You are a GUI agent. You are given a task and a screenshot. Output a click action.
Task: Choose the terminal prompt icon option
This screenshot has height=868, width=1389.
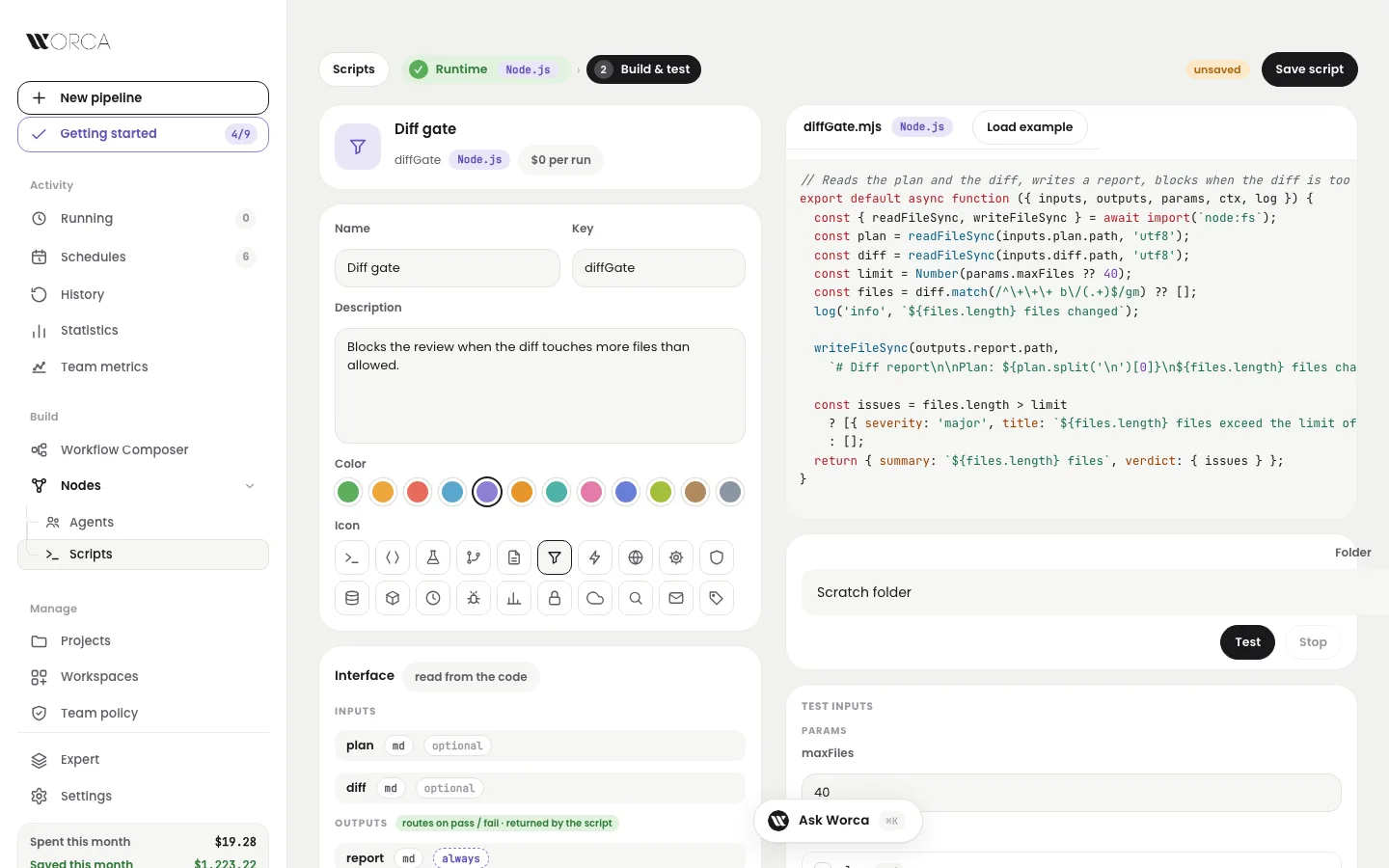(352, 557)
